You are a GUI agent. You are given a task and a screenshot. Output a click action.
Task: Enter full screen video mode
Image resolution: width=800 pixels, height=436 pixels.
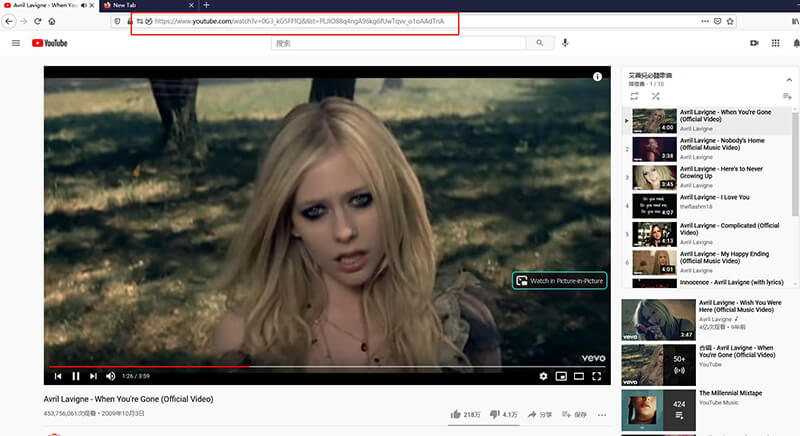(x=596, y=376)
